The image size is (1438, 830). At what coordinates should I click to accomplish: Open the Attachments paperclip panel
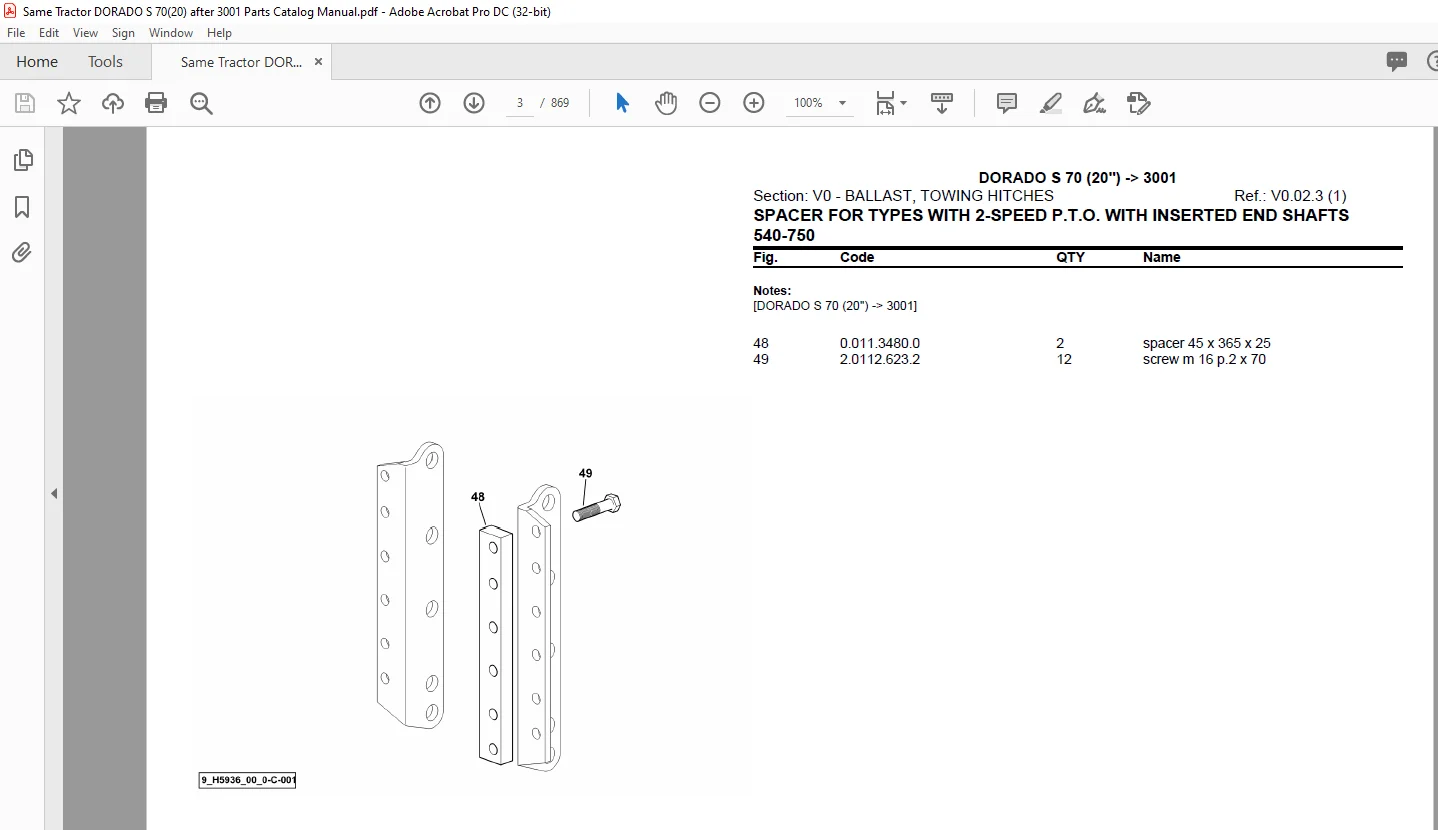[x=22, y=253]
